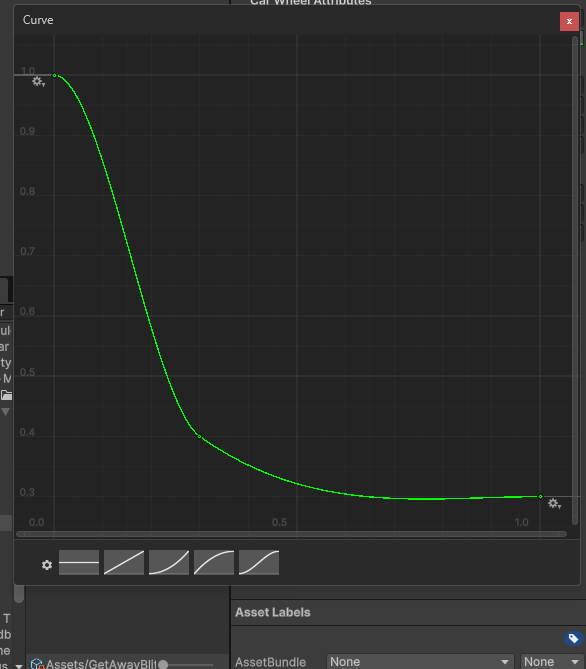586x669 pixels.
Task: Close the Curve editor window
Action: (x=569, y=21)
